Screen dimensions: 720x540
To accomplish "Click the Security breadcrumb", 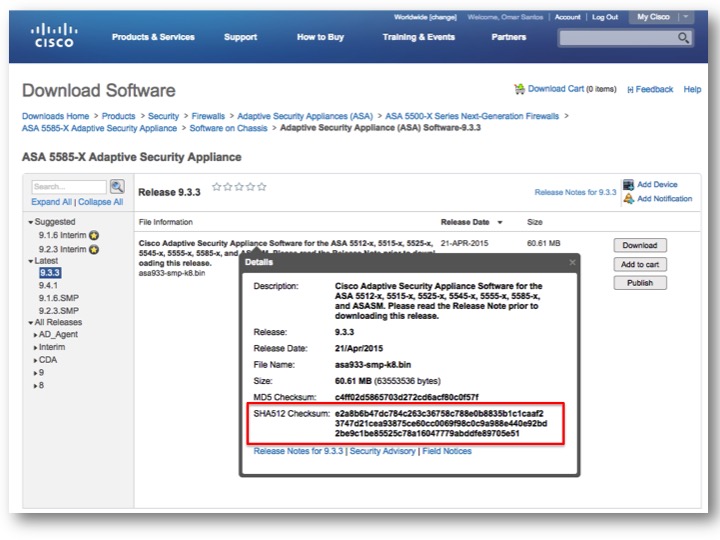I will (x=163, y=116).
